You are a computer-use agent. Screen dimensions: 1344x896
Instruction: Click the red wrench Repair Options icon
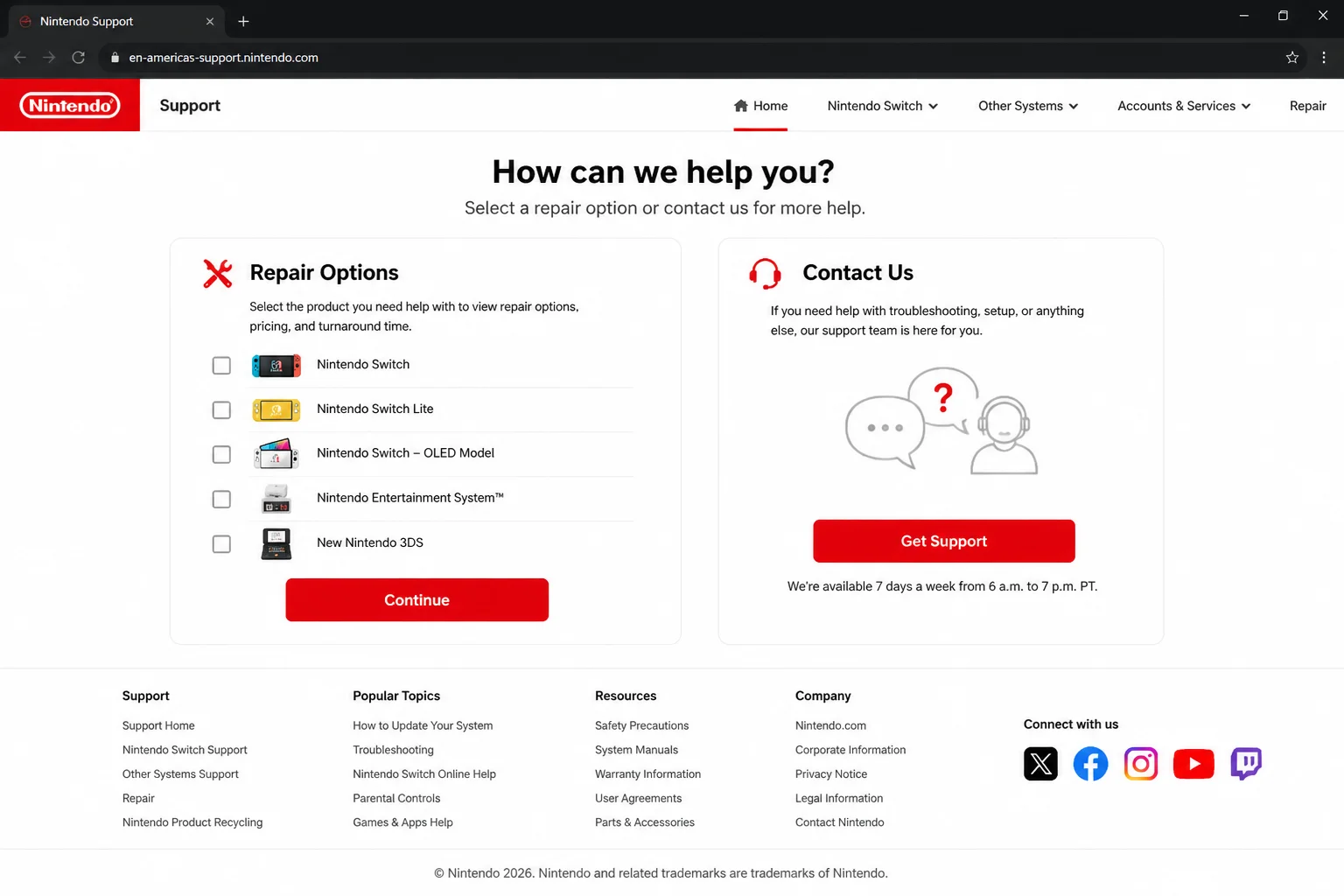(x=218, y=274)
